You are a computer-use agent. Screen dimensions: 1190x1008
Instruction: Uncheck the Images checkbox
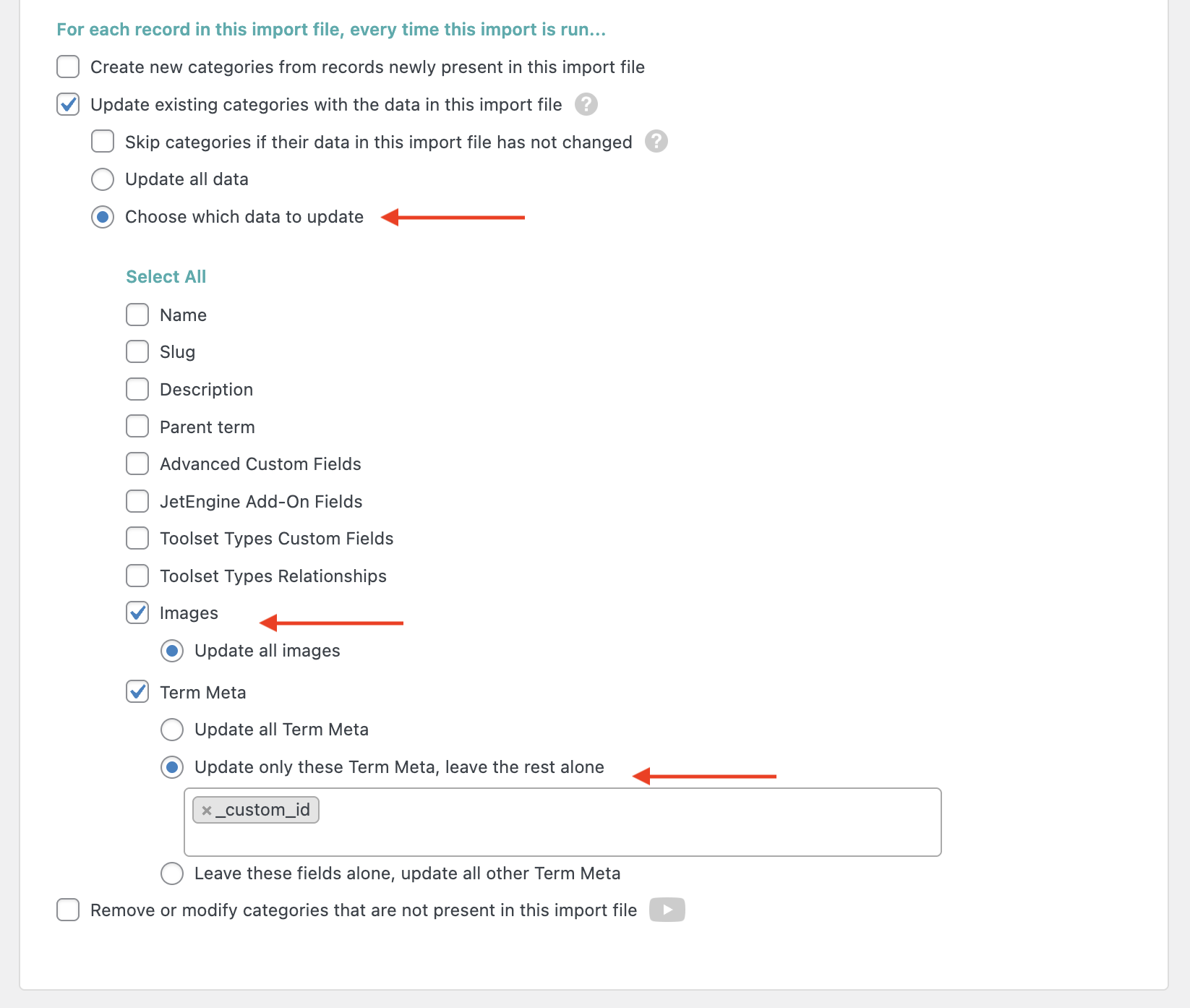click(137, 613)
